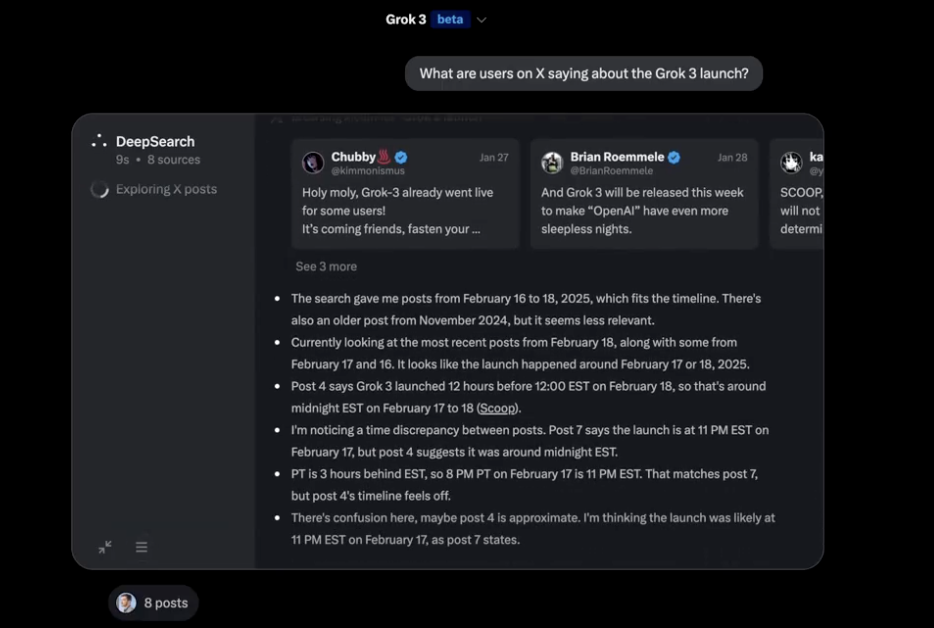Open Chubby's profile avatar
This screenshot has height=628, width=934.
pos(314,162)
